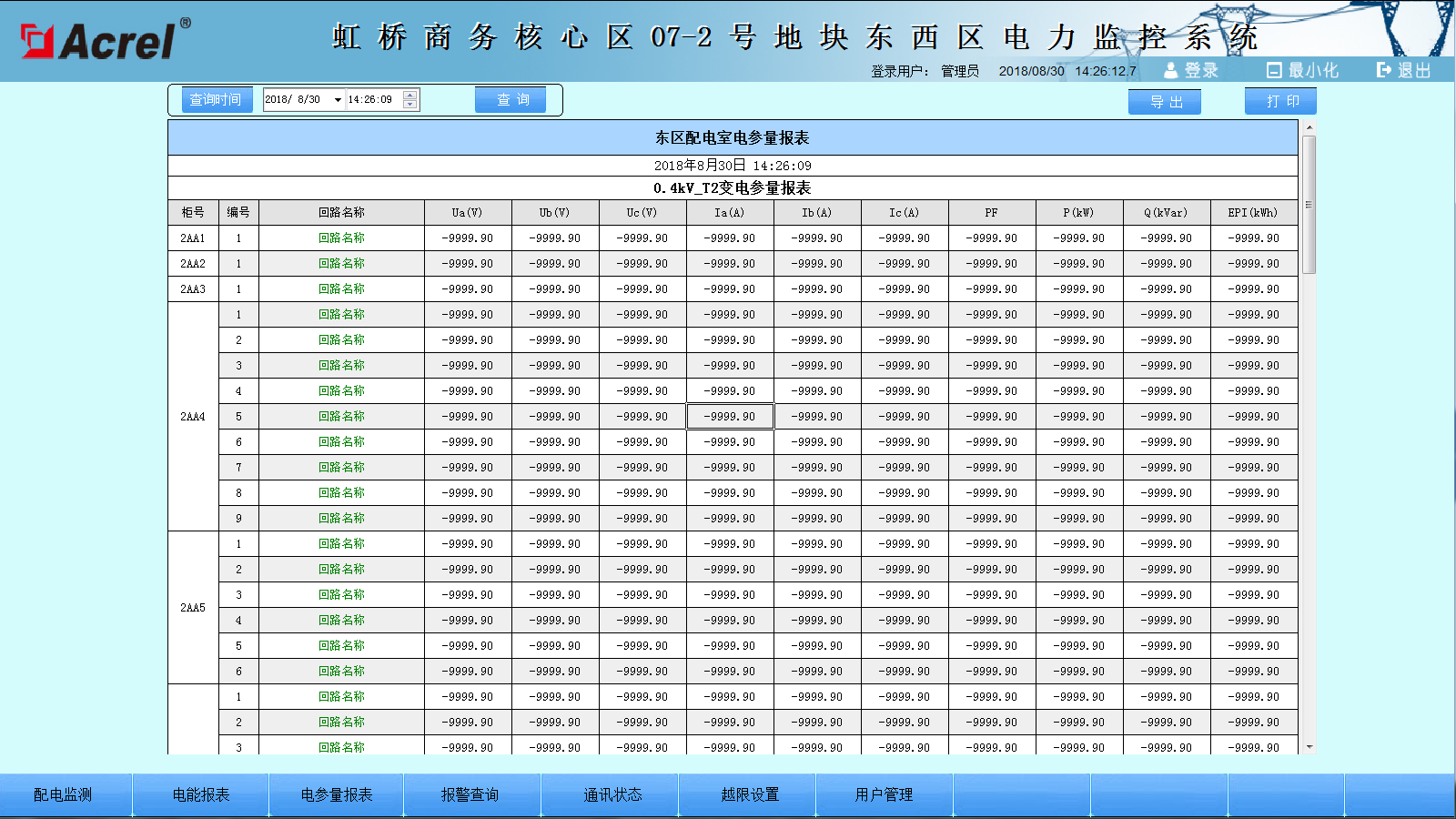
Task: Click 回路名称 in the 2AA1 row
Action: [342, 238]
